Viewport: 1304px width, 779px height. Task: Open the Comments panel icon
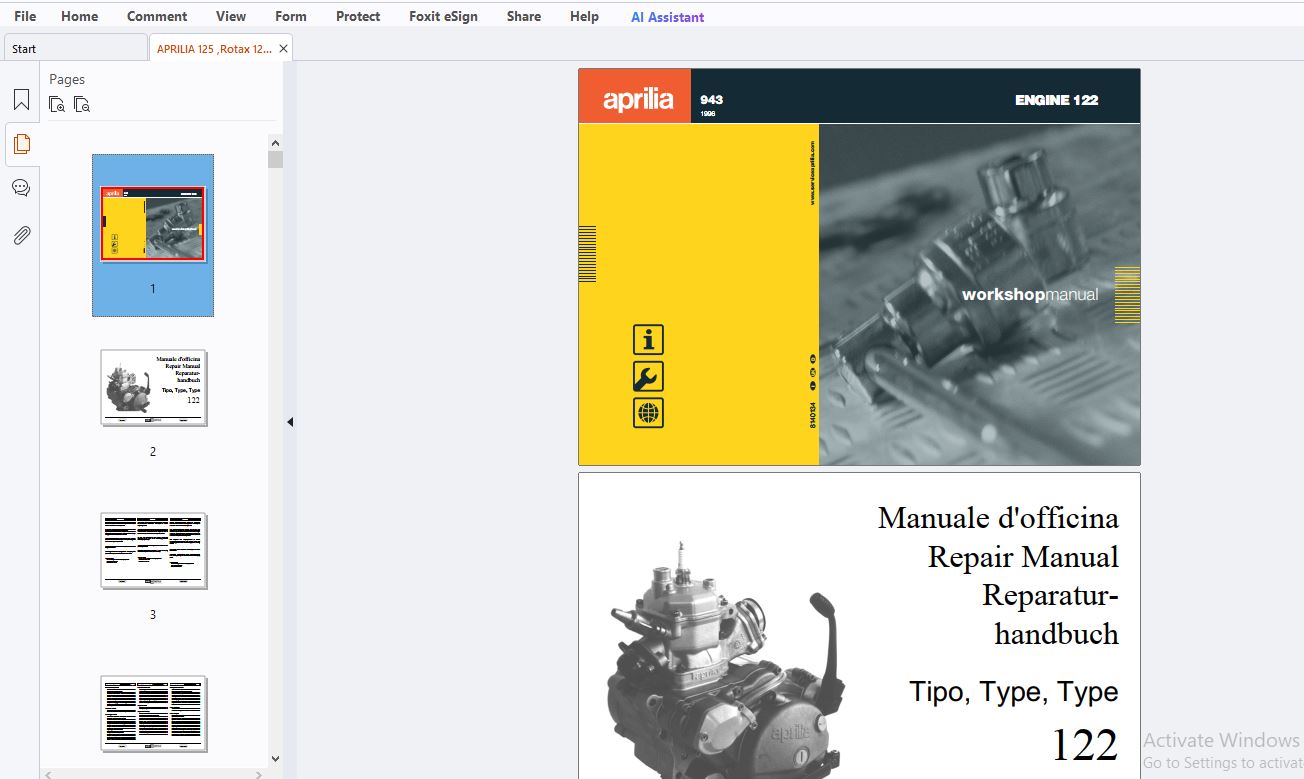pos(21,188)
